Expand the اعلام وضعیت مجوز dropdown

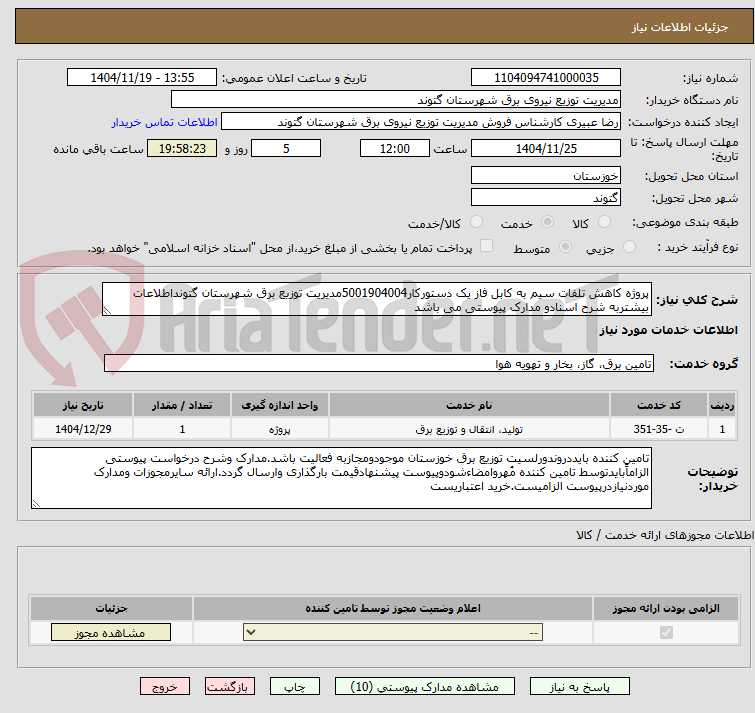point(393,632)
